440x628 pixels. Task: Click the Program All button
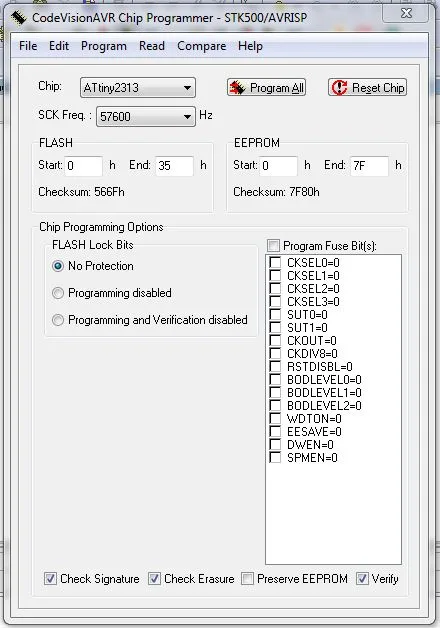[266, 88]
